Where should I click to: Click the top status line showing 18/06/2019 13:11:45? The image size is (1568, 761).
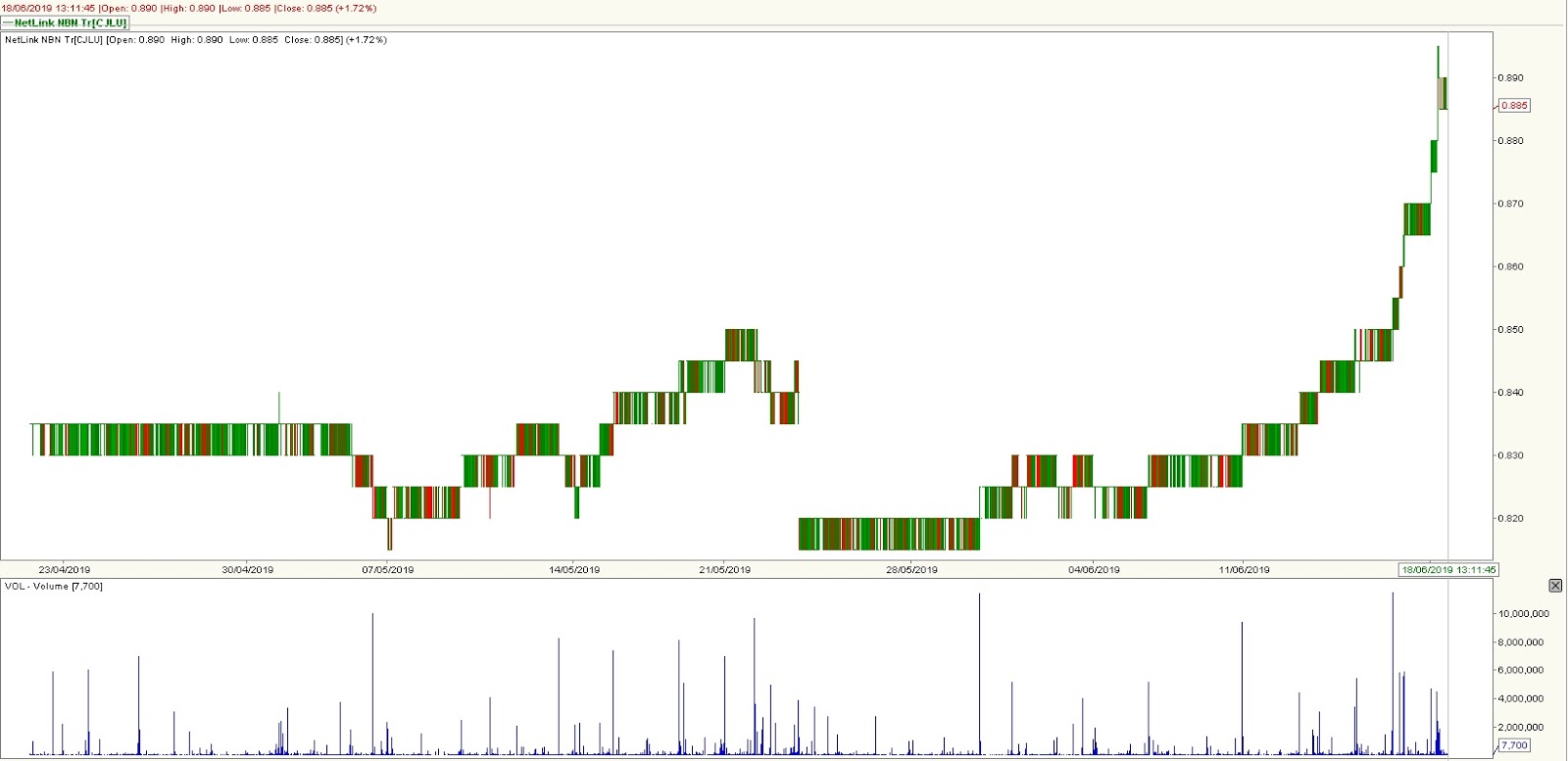pyautogui.click(x=189, y=8)
